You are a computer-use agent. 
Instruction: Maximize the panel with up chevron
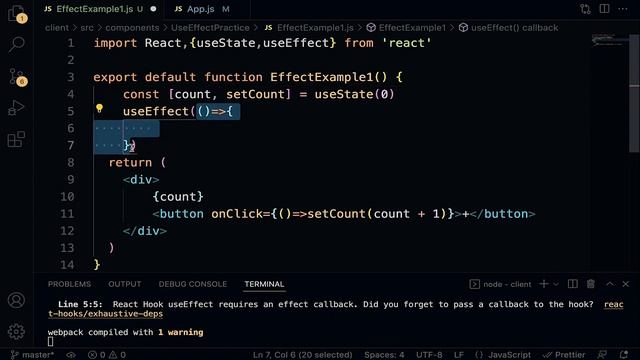click(610, 284)
